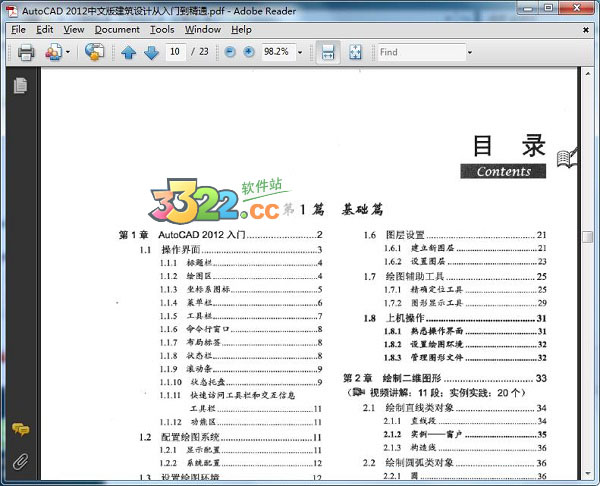The height and width of the screenshot is (486, 600).
Task: Open the Attachments paperclip panel icon
Action: pyautogui.click(x=20, y=462)
